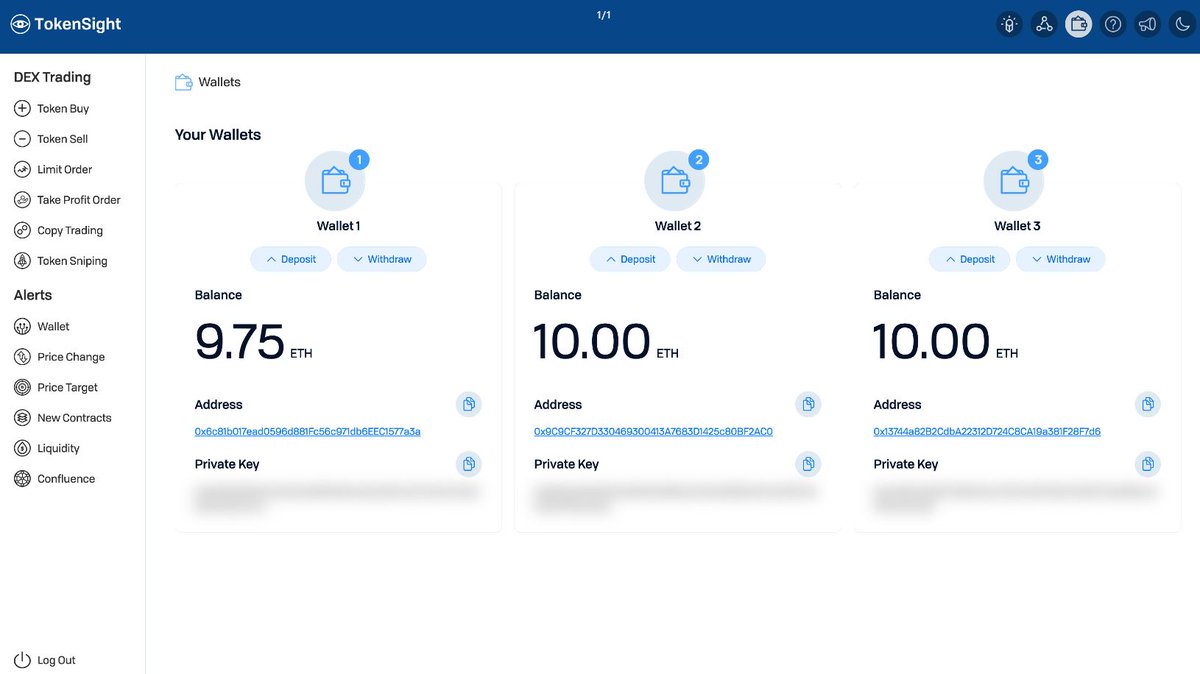Withdraw from Wallet 1

[382, 259]
